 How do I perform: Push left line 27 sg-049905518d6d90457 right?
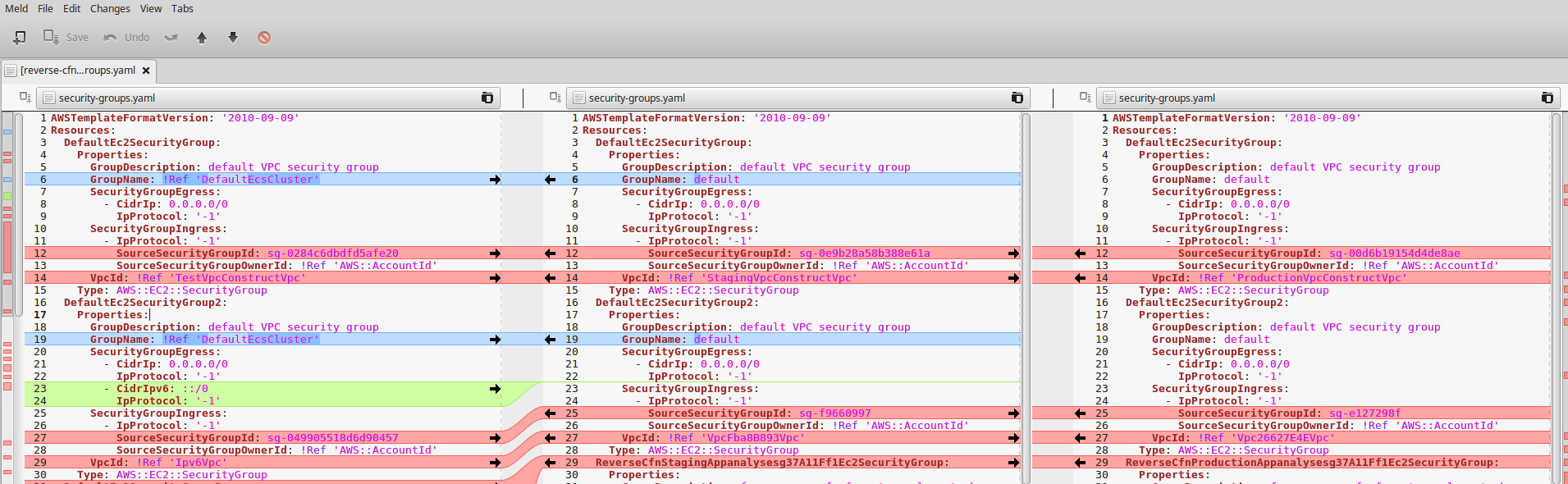coord(495,438)
